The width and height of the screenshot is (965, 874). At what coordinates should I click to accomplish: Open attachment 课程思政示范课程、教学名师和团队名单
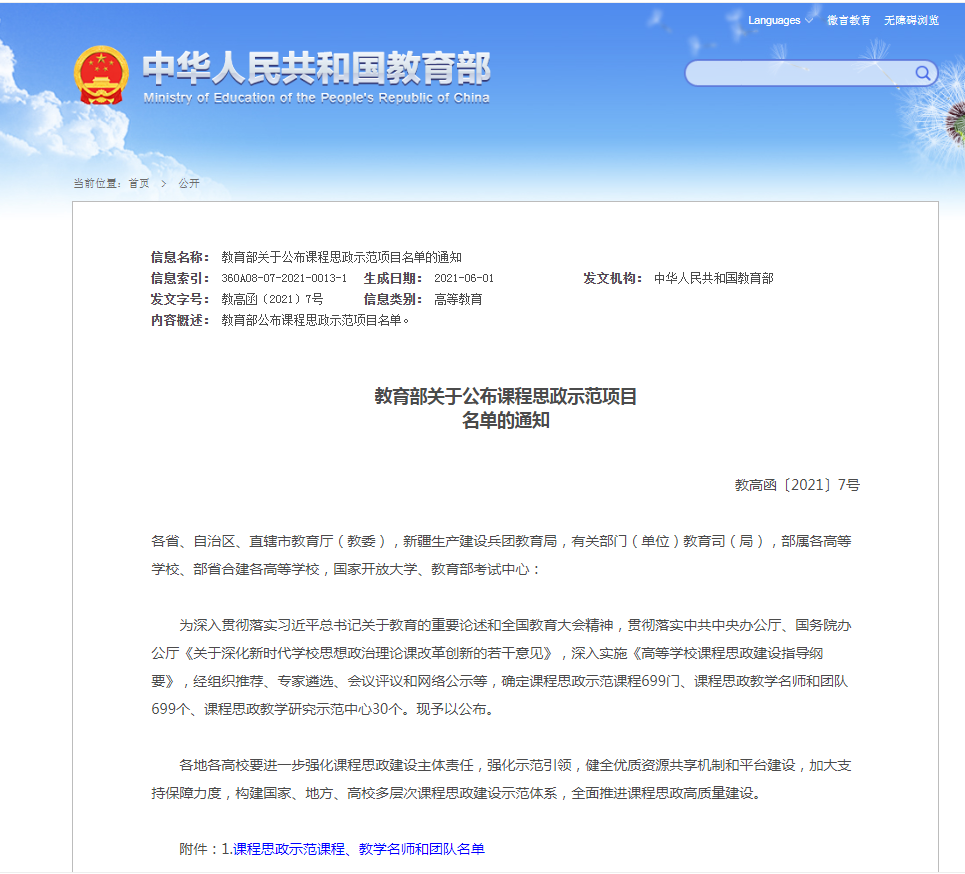(359, 849)
